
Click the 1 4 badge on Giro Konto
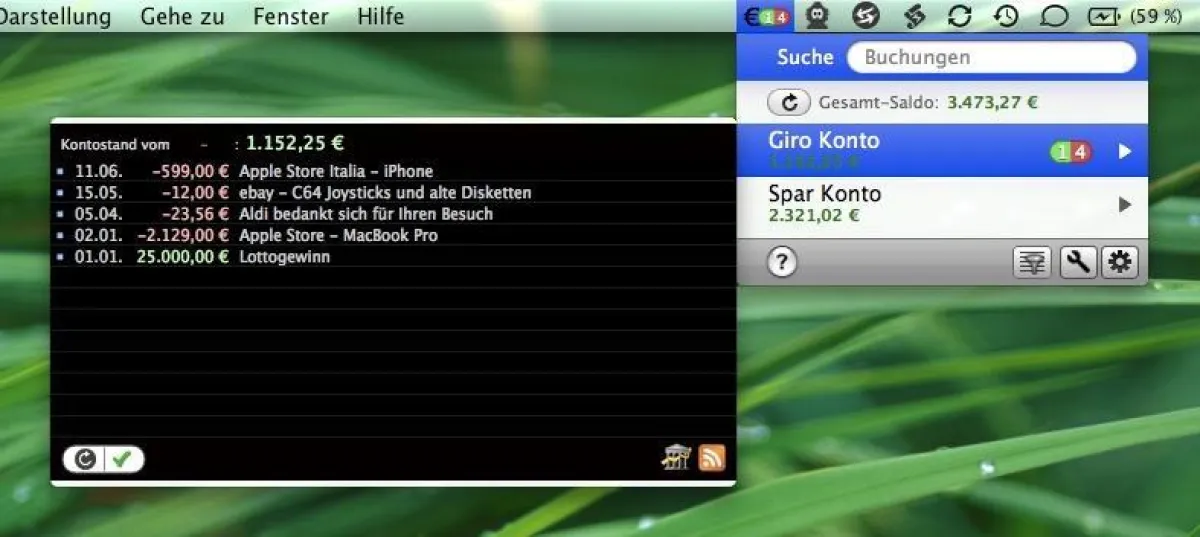pyautogui.click(x=1071, y=151)
